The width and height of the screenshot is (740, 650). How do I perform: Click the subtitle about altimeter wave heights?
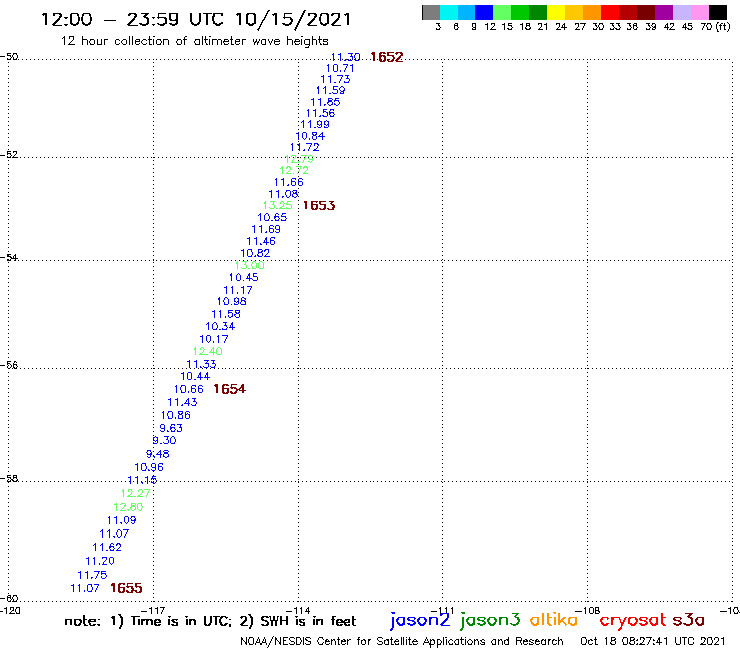click(194, 41)
